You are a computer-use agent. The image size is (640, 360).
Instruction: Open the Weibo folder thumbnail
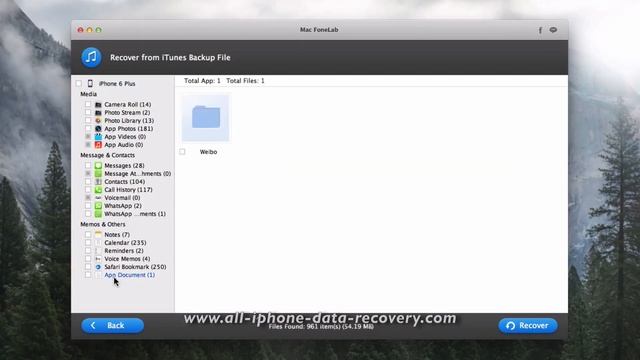click(206, 117)
